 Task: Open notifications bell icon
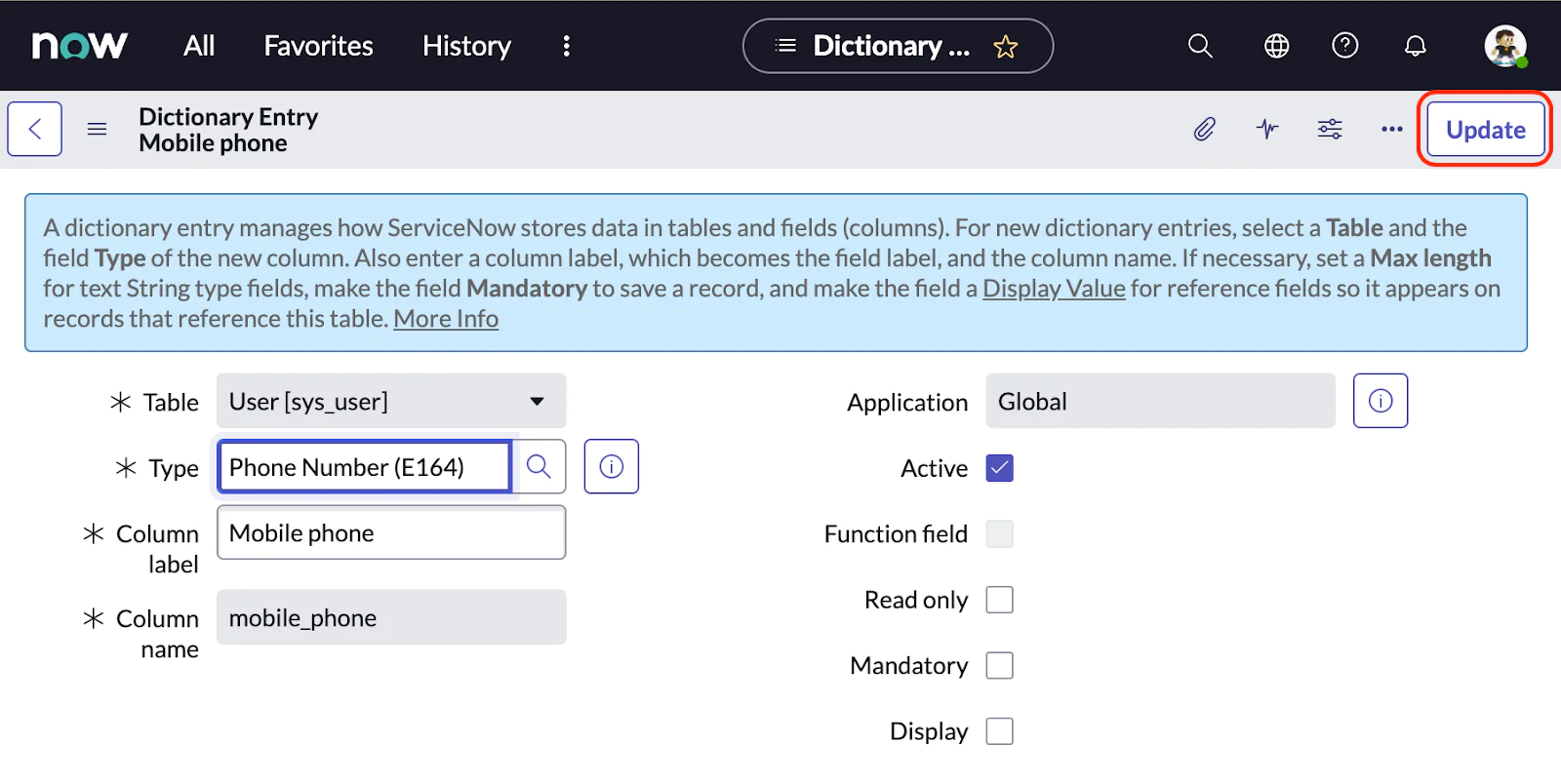[x=1416, y=46]
